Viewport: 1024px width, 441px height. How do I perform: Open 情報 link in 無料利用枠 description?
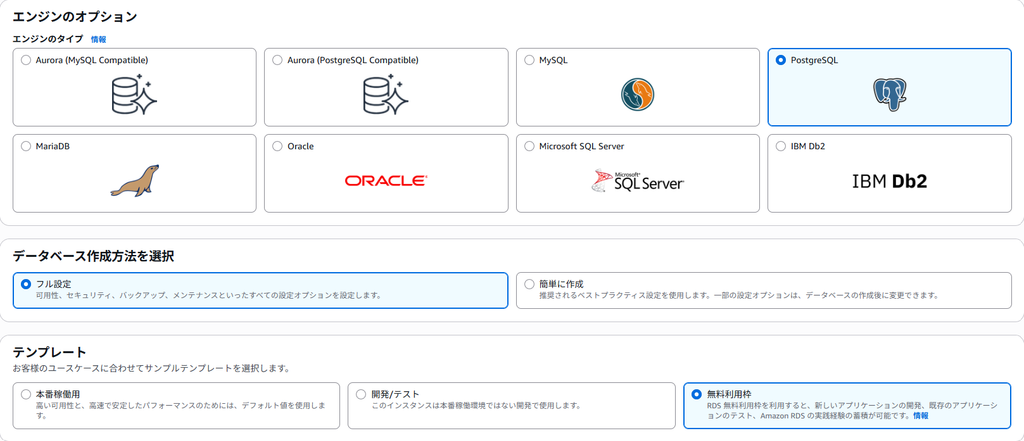(x=921, y=416)
